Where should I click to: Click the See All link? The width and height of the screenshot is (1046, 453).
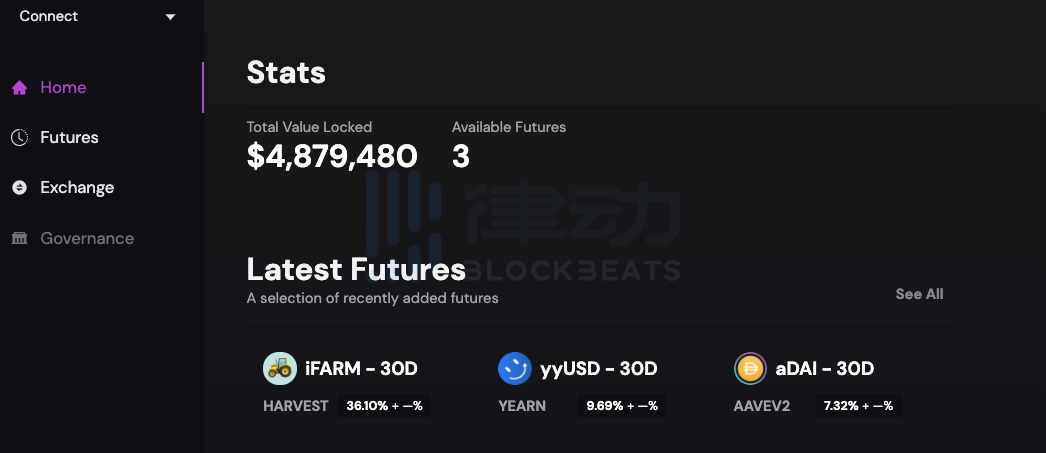point(919,294)
